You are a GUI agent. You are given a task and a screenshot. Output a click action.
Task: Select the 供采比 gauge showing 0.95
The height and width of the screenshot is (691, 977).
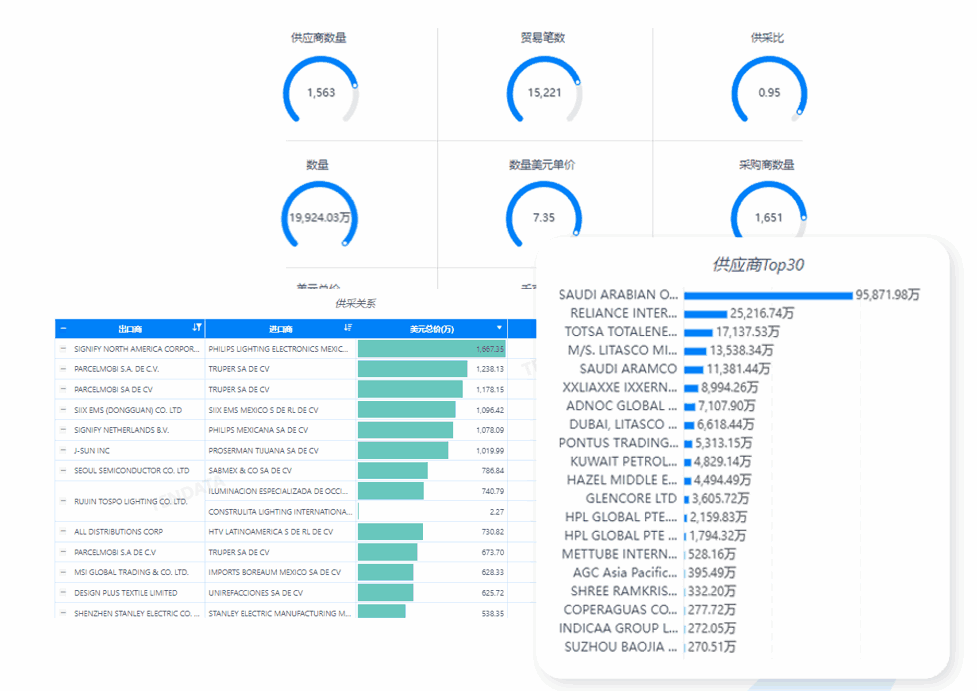pos(768,92)
